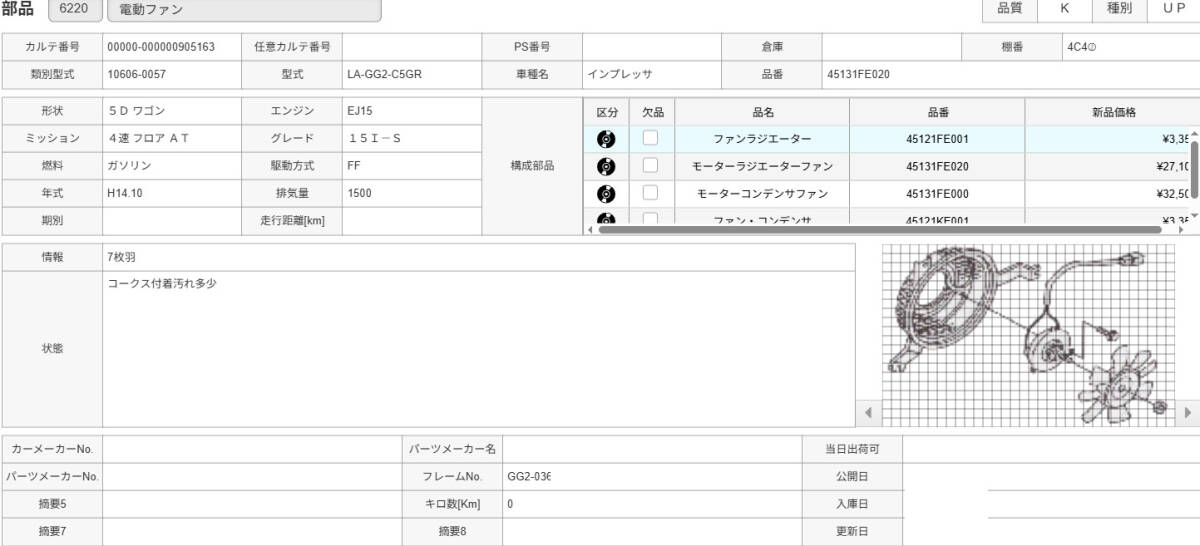
Task: Show the next diagram with the right arrow
Action: click(x=1189, y=411)
